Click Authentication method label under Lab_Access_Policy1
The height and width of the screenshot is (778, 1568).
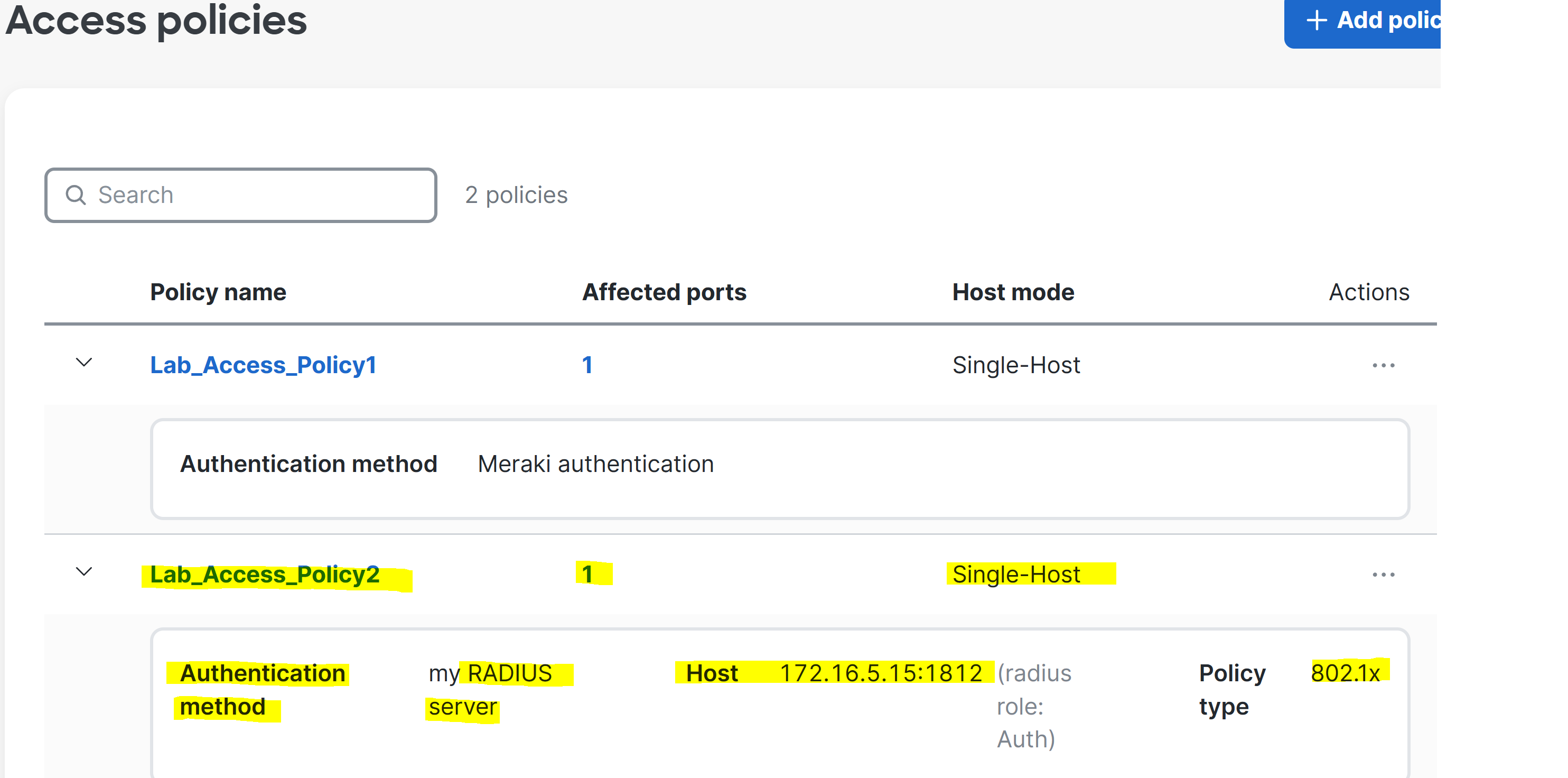309,465
